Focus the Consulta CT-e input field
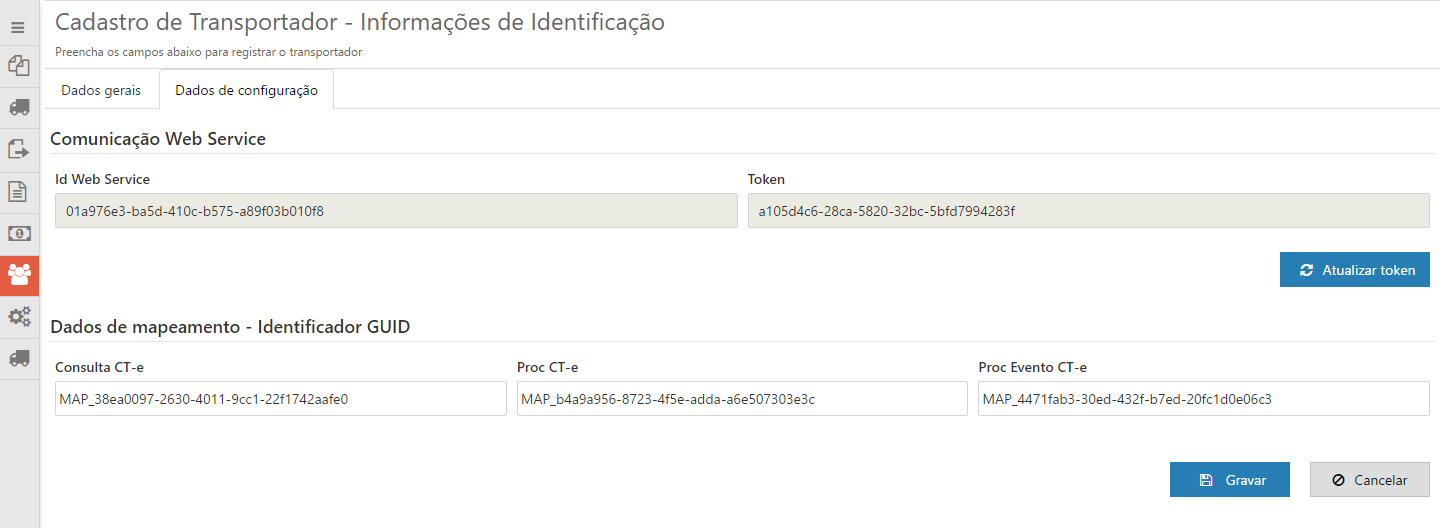The height and width of the screenshot is (528, 1440). click(281, 399)
